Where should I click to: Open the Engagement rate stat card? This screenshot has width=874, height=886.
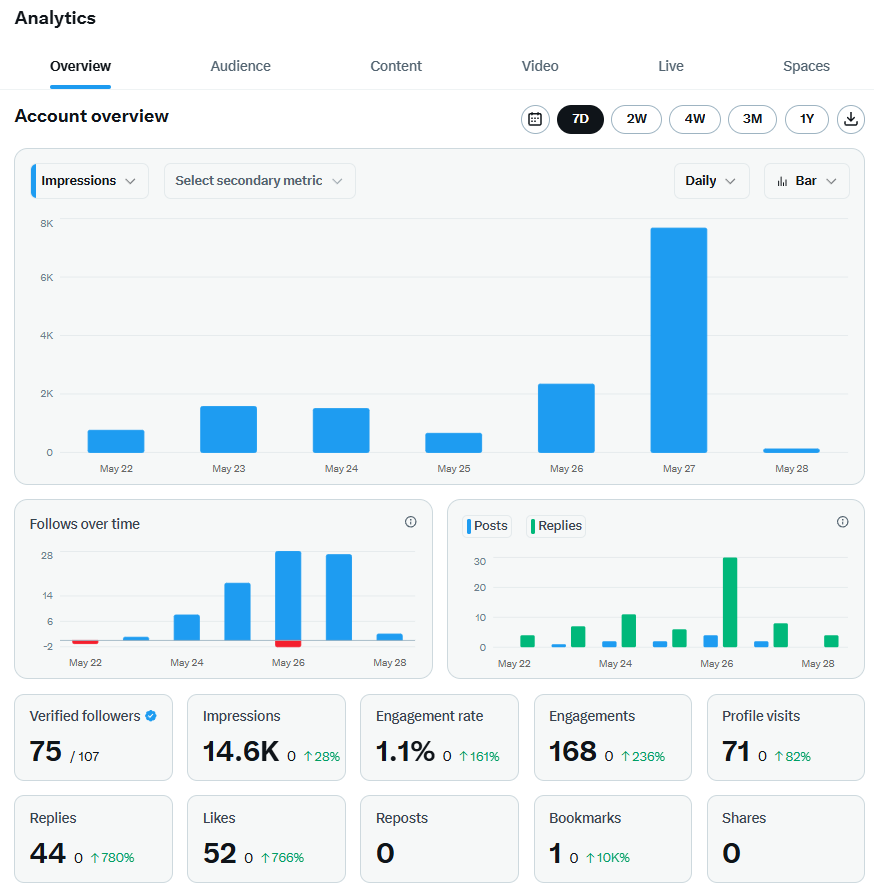click(x=439, y=737)
